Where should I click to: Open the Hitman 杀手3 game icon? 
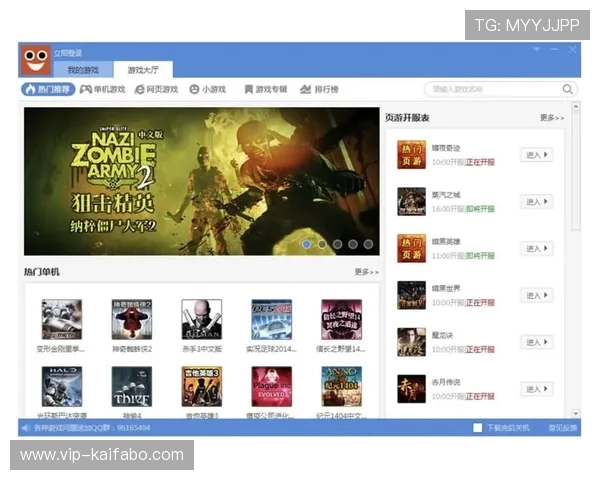click(x=201, y=320)
